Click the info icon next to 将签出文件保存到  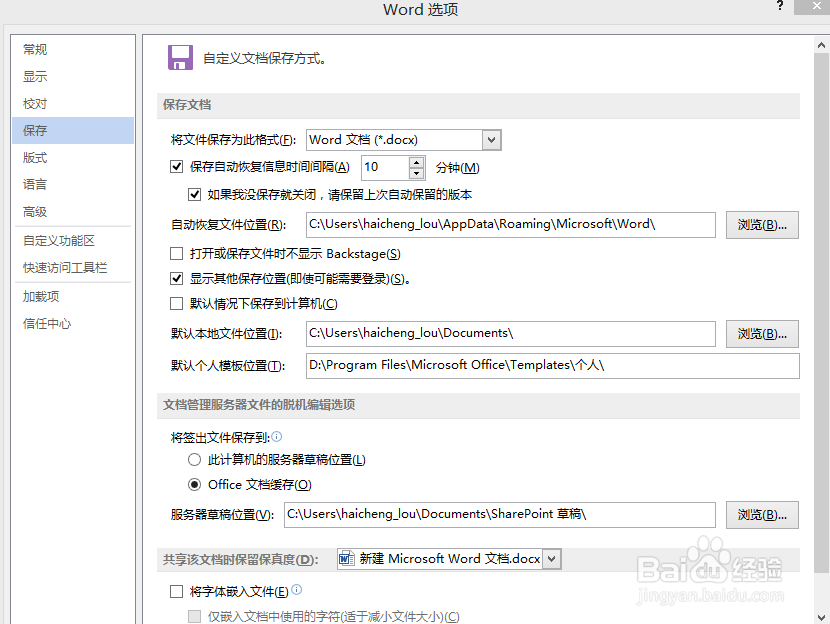(276, 437)
